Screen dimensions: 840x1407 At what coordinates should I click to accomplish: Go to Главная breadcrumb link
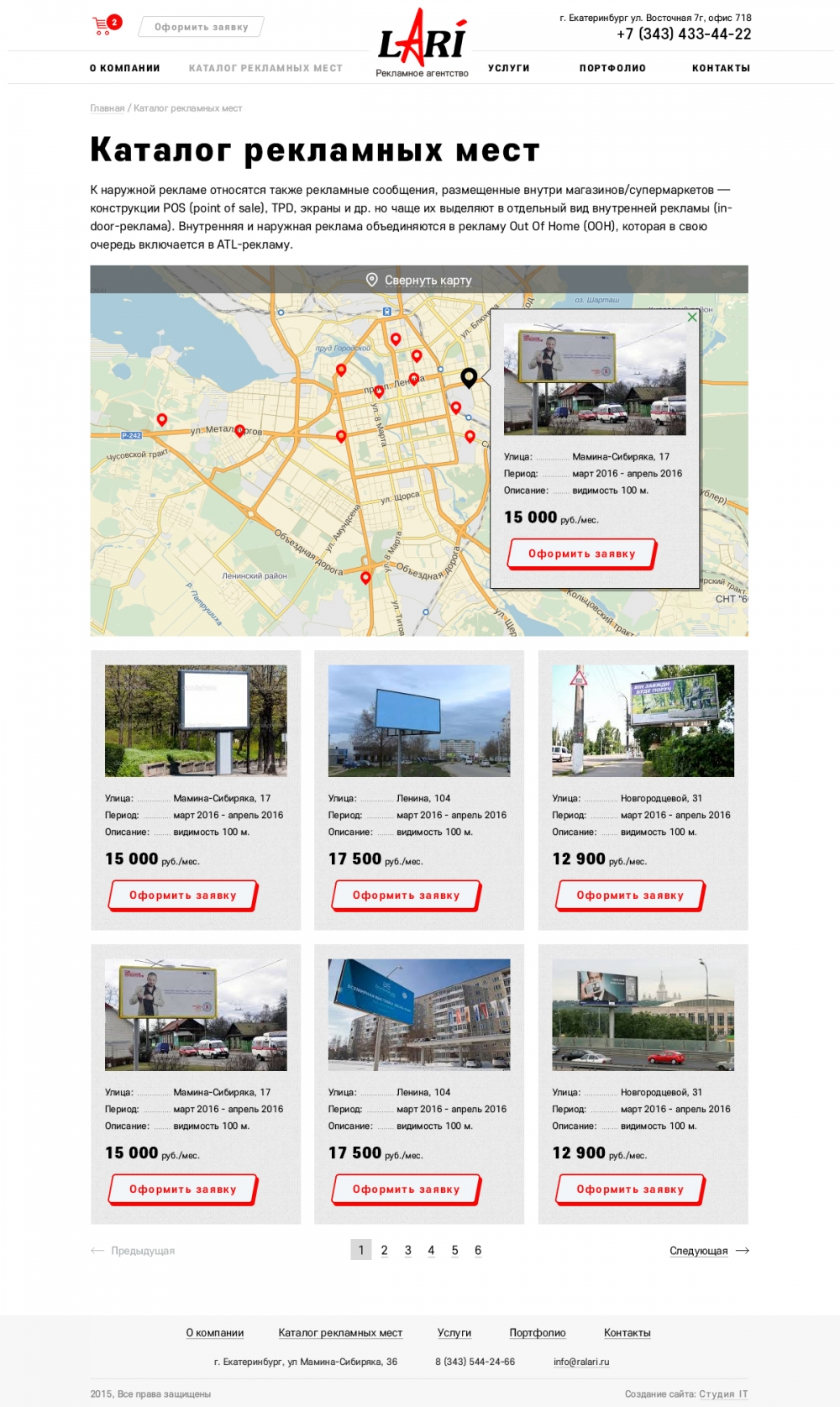(108, 108)
